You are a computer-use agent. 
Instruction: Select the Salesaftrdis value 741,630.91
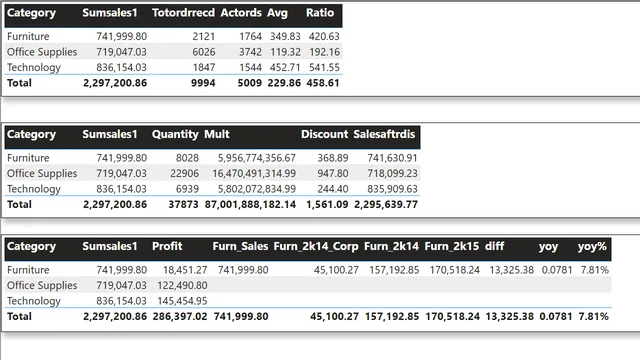coord(392,158)
